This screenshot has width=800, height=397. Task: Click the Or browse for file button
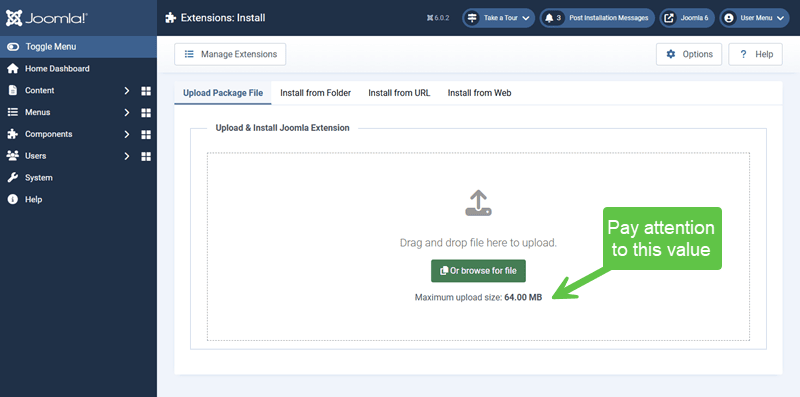pos(478,271)
